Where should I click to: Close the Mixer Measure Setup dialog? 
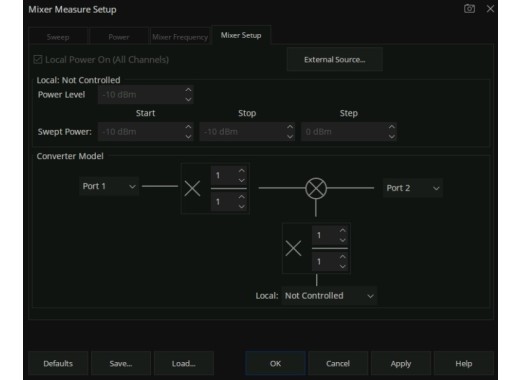[490, 9]
